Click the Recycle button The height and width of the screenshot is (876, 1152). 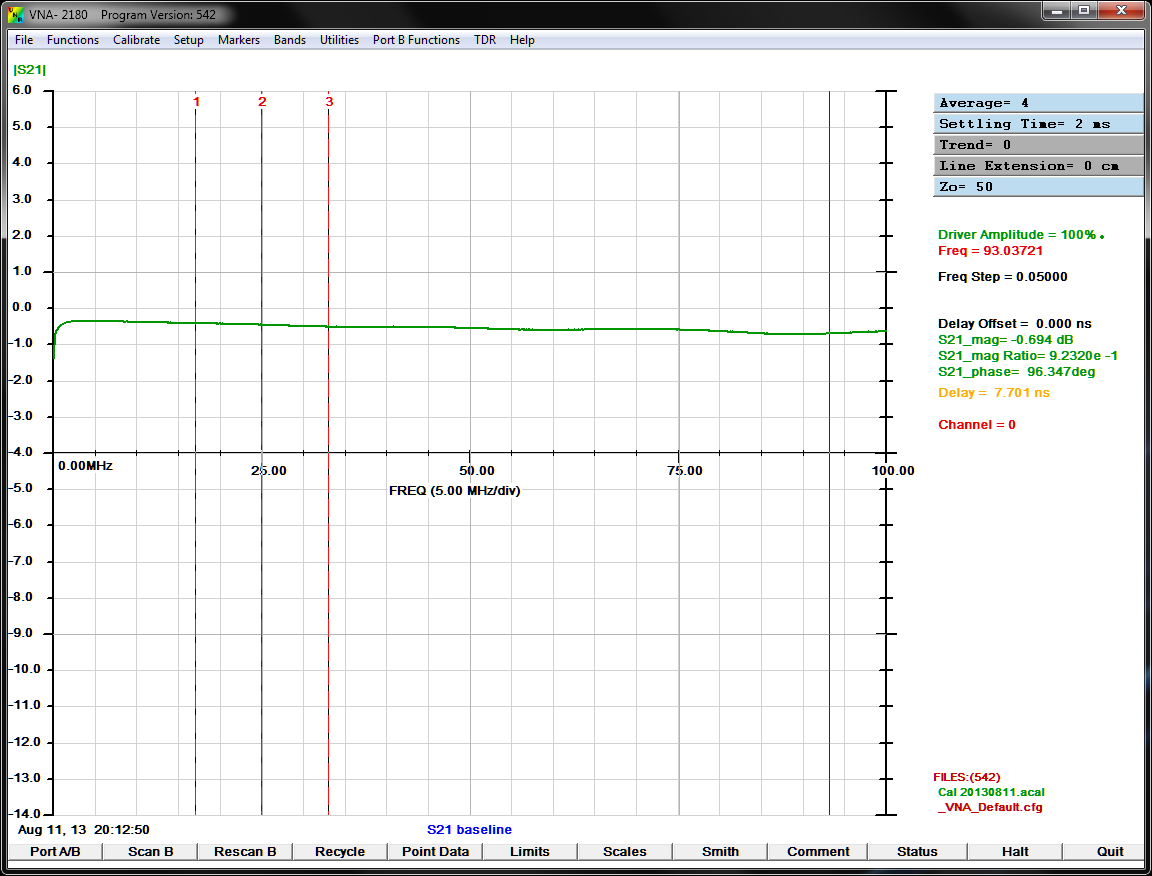pos(340,852)
